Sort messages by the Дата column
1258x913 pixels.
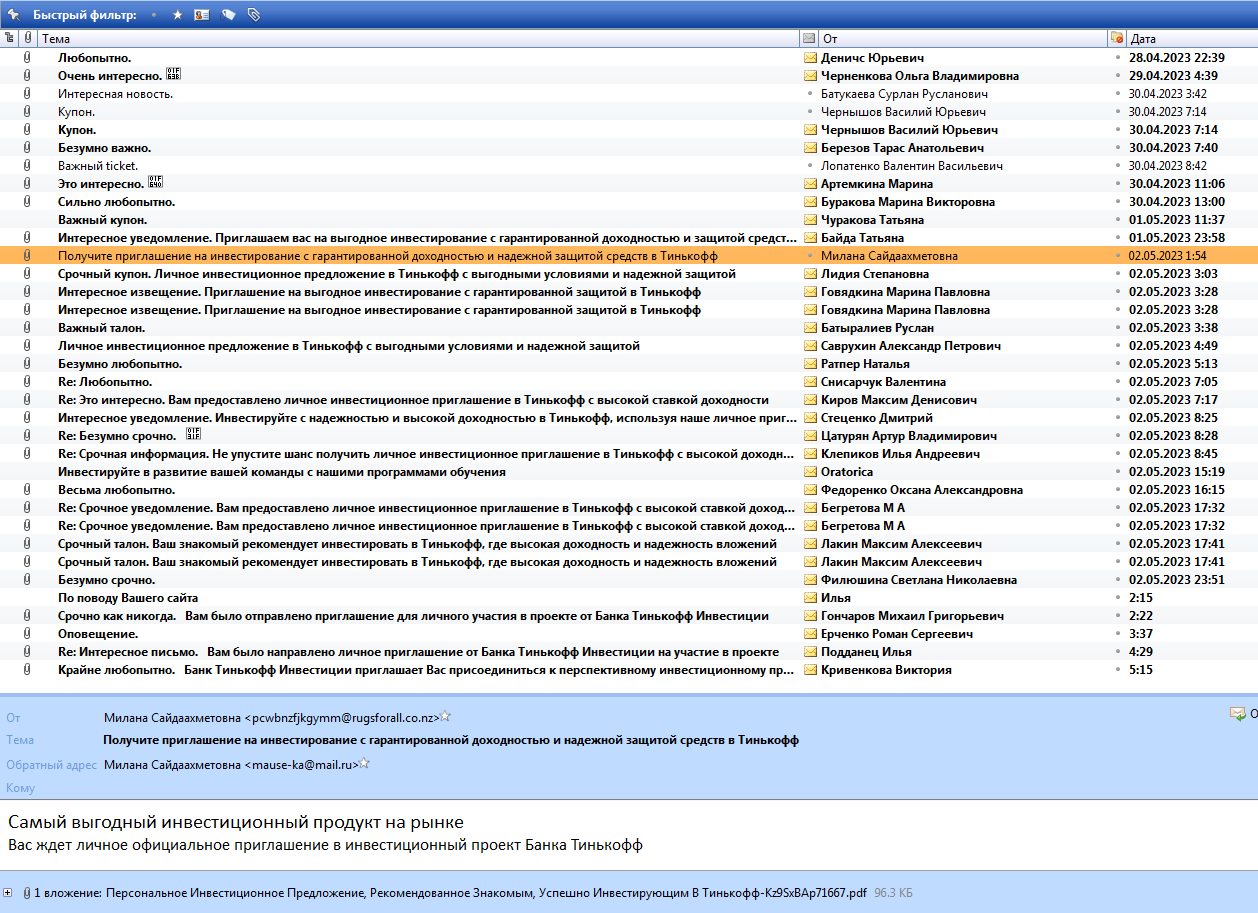point(1192,38)
